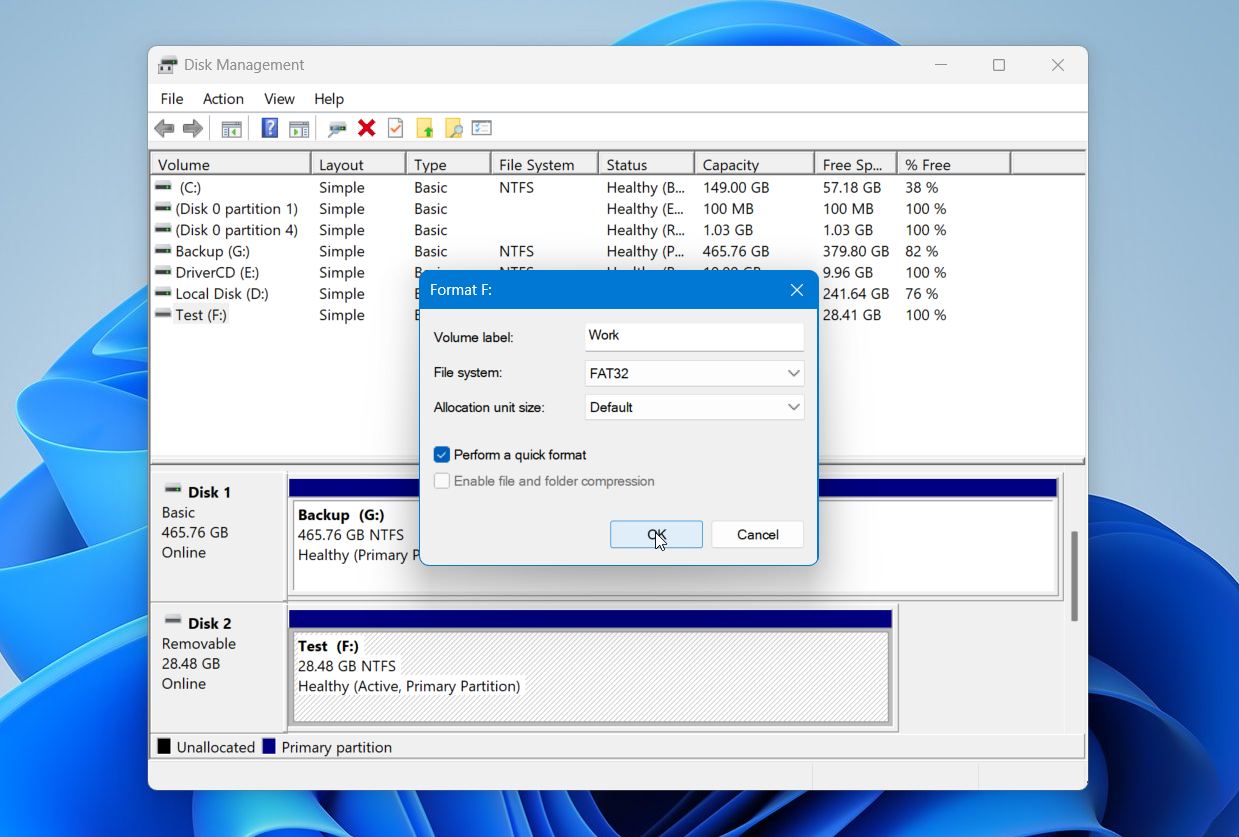Click the folder with magnifier icon

pyautogui.click(x=454, y=128)
